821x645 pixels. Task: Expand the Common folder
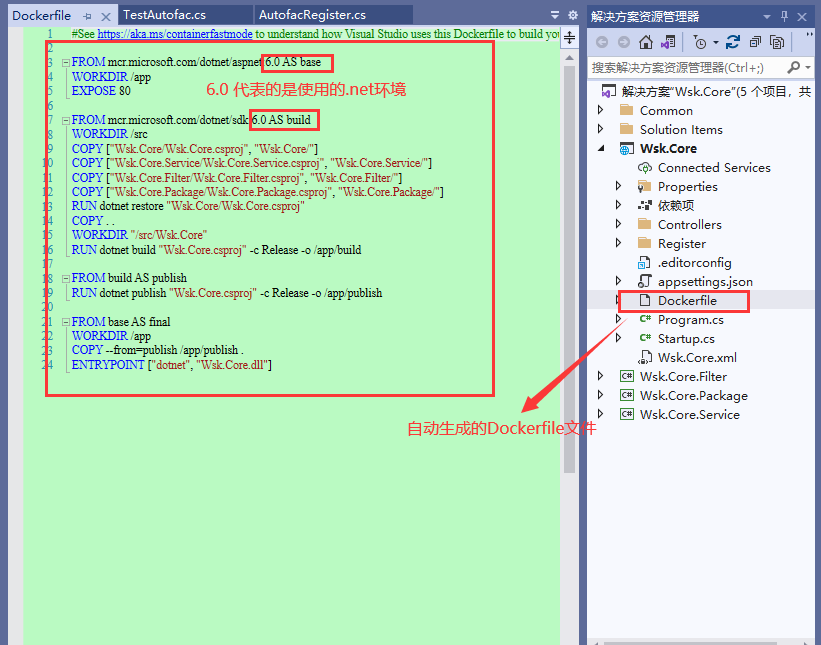coord(601,110)
